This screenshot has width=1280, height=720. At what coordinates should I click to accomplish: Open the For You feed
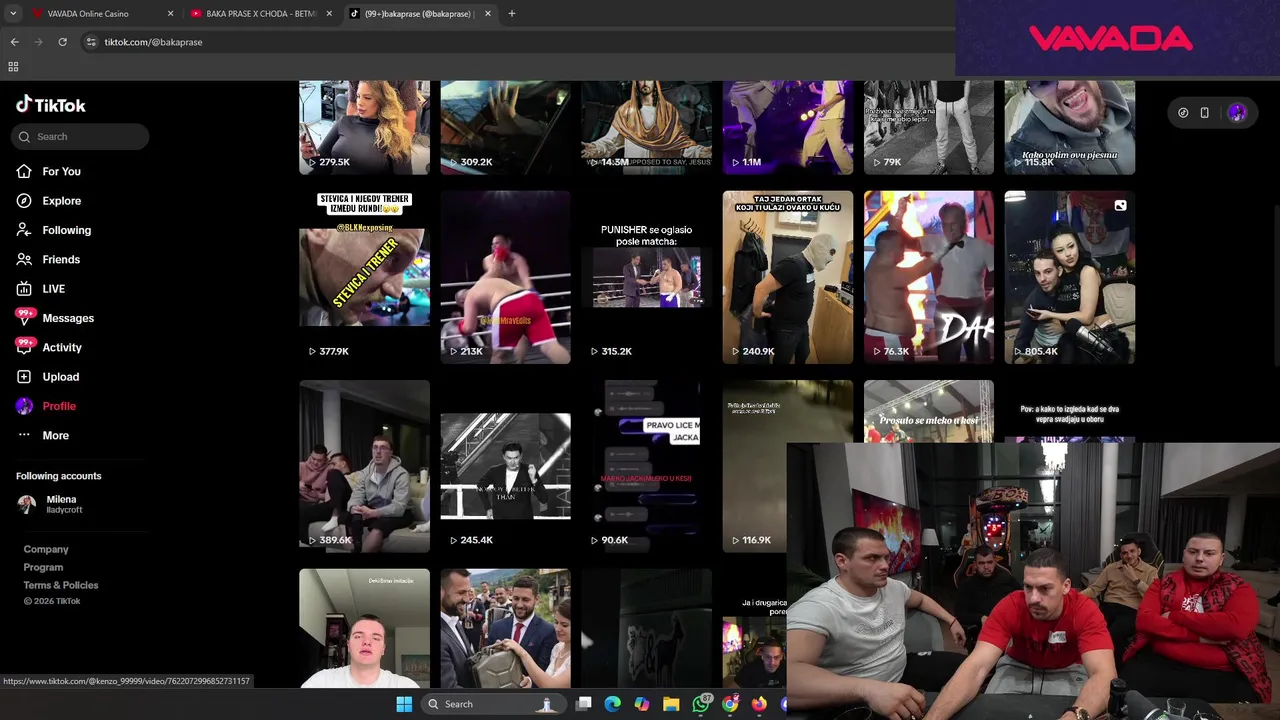tap(50, 171)
